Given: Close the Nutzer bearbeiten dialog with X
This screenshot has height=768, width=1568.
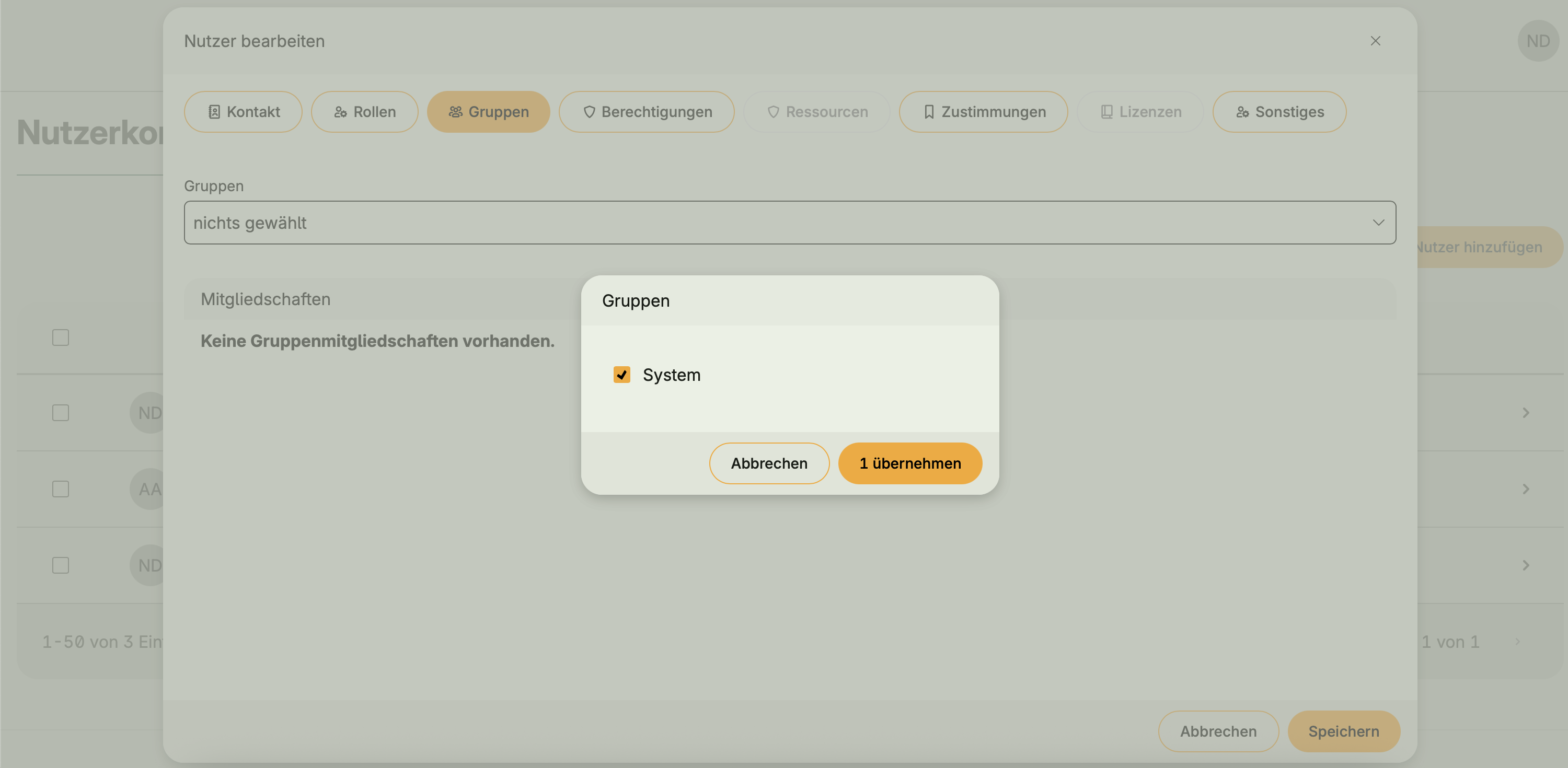Looking at the screenshot, I should click(x=1375, y=41).
